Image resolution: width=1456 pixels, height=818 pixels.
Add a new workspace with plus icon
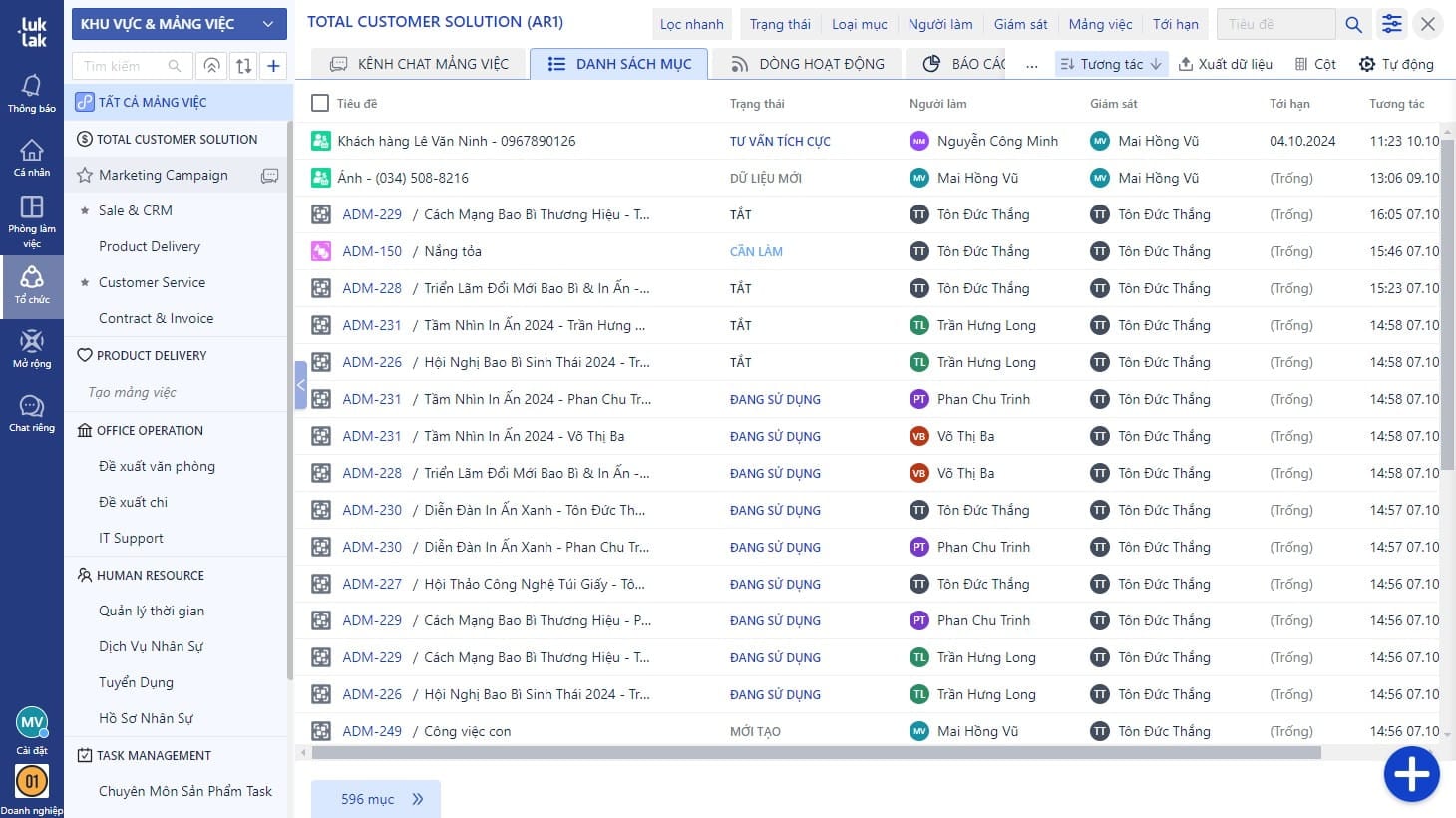273,66
